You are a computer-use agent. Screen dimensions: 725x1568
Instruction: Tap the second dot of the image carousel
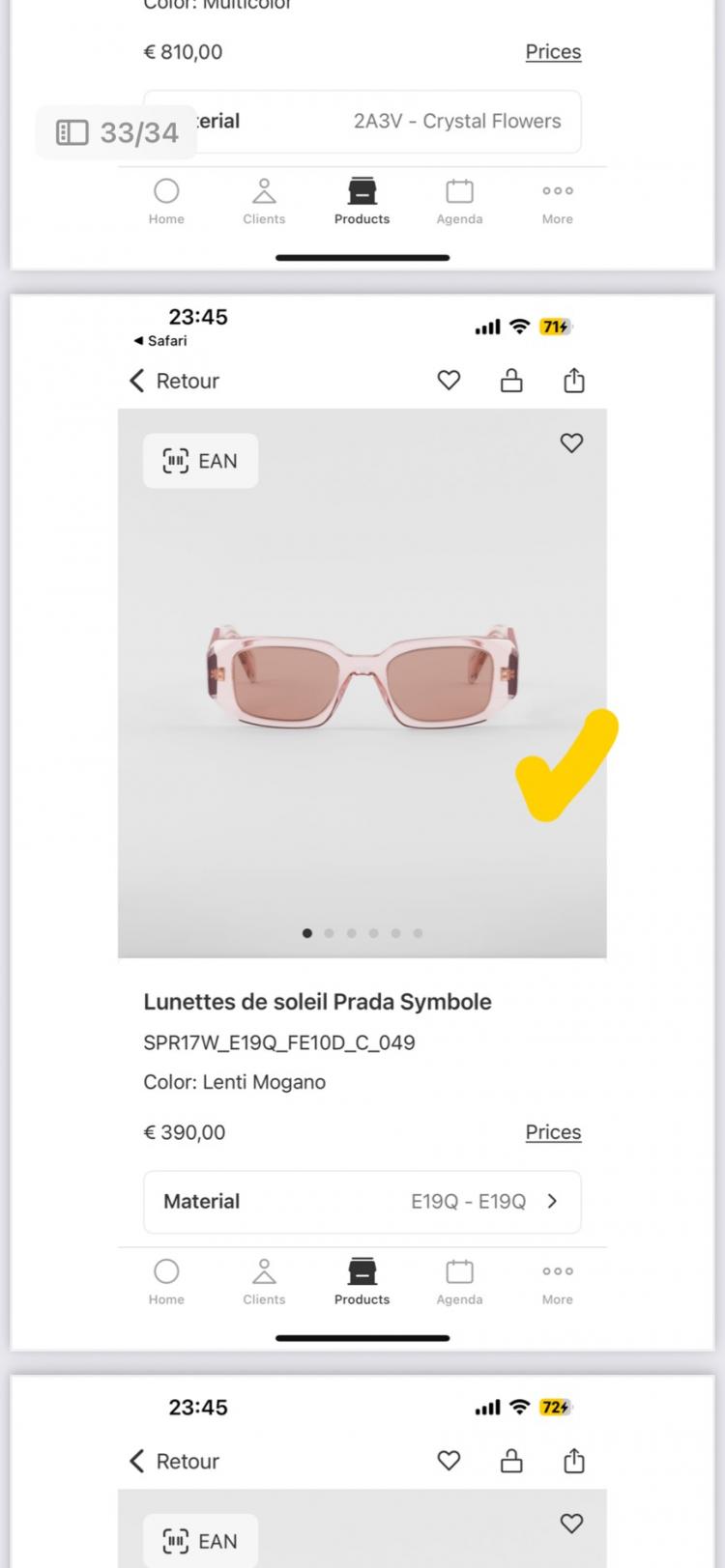point(330,933)
